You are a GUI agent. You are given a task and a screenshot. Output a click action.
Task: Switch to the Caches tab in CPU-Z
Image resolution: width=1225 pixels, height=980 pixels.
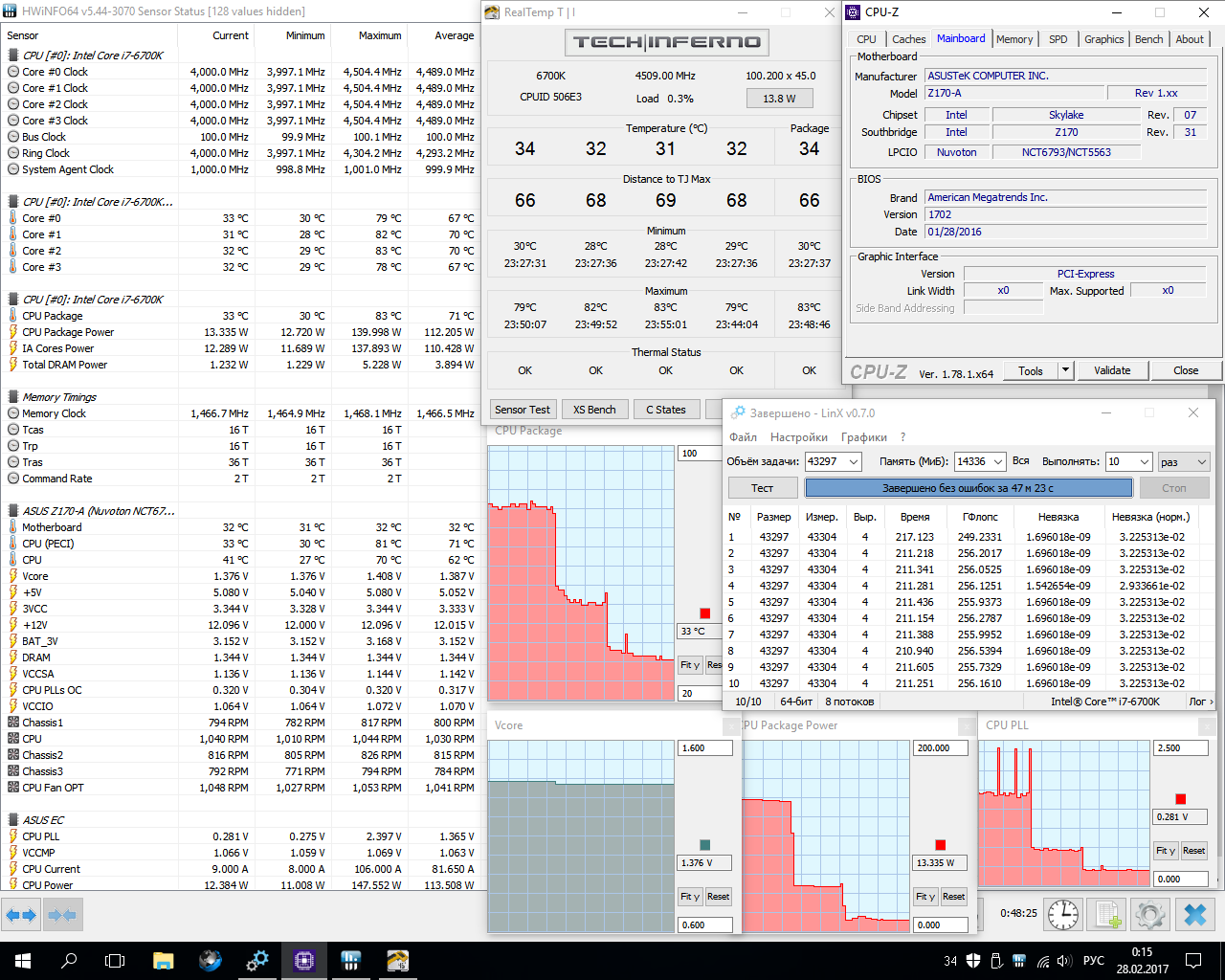[x=908, y=39]
